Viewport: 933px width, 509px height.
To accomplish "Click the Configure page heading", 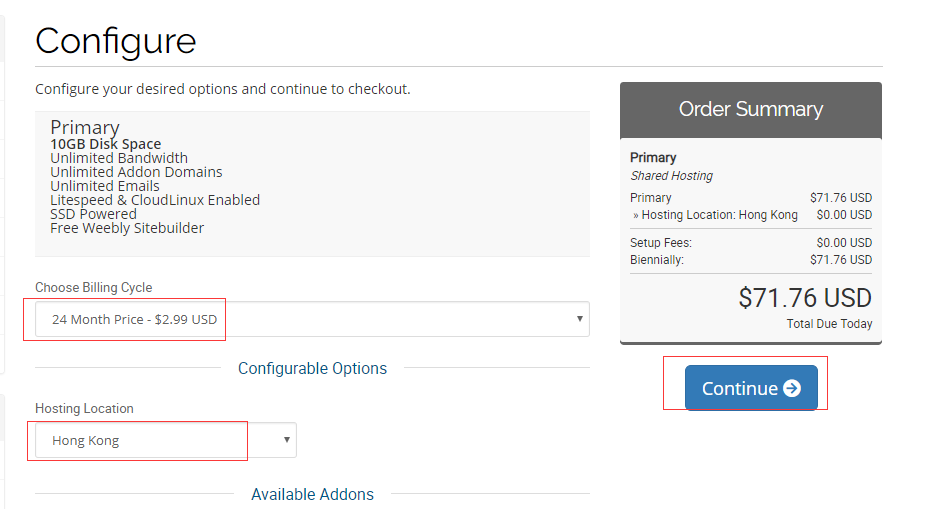I will (x=115, y=41).
